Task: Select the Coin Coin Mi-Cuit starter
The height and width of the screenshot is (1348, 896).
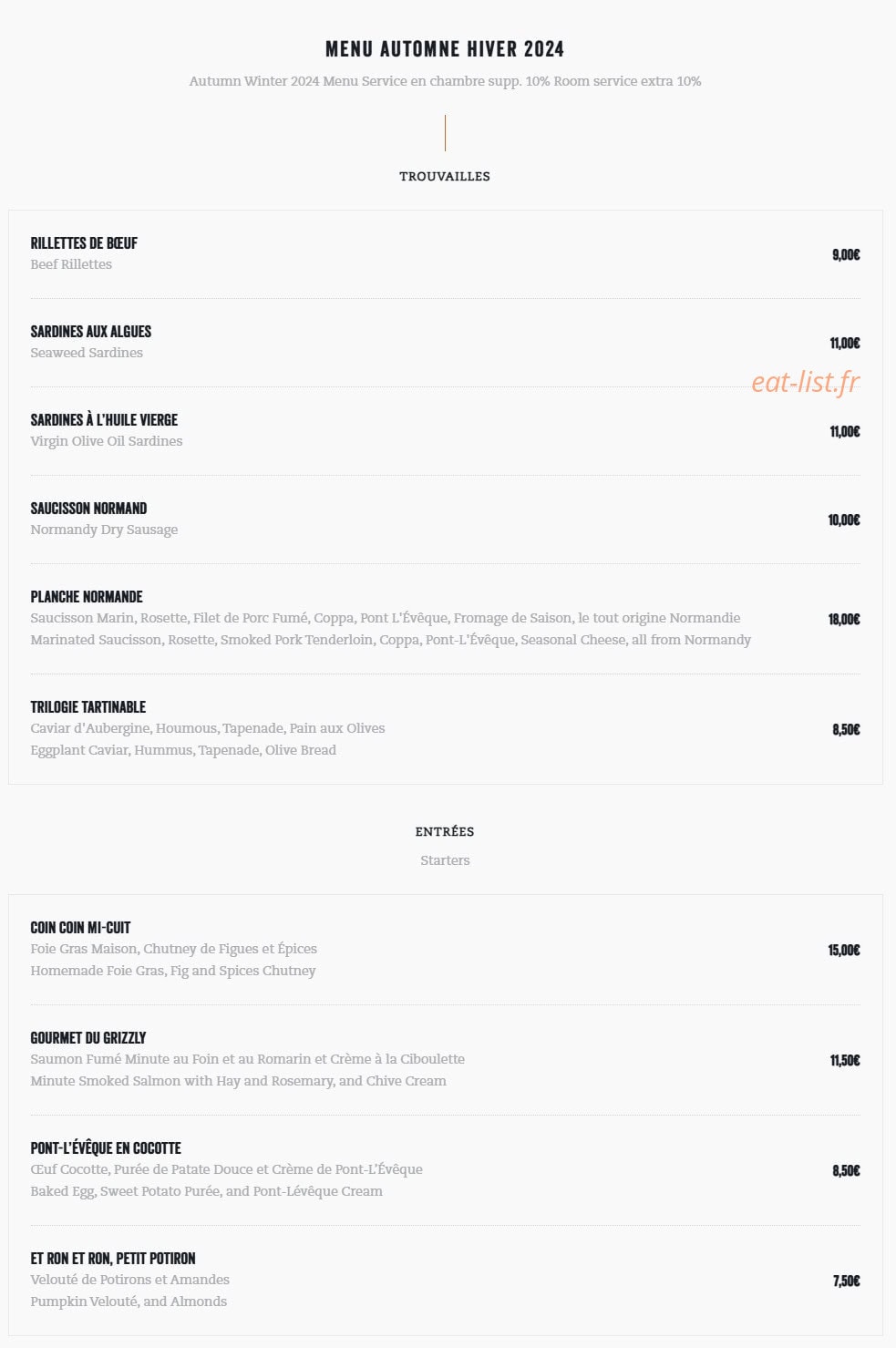Action: coord(80,928)
